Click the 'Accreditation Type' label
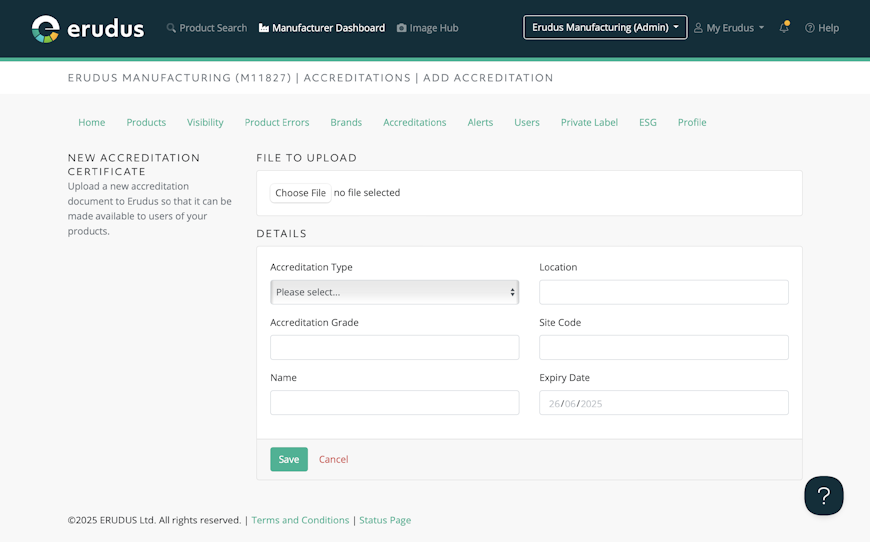 point(311,267)
